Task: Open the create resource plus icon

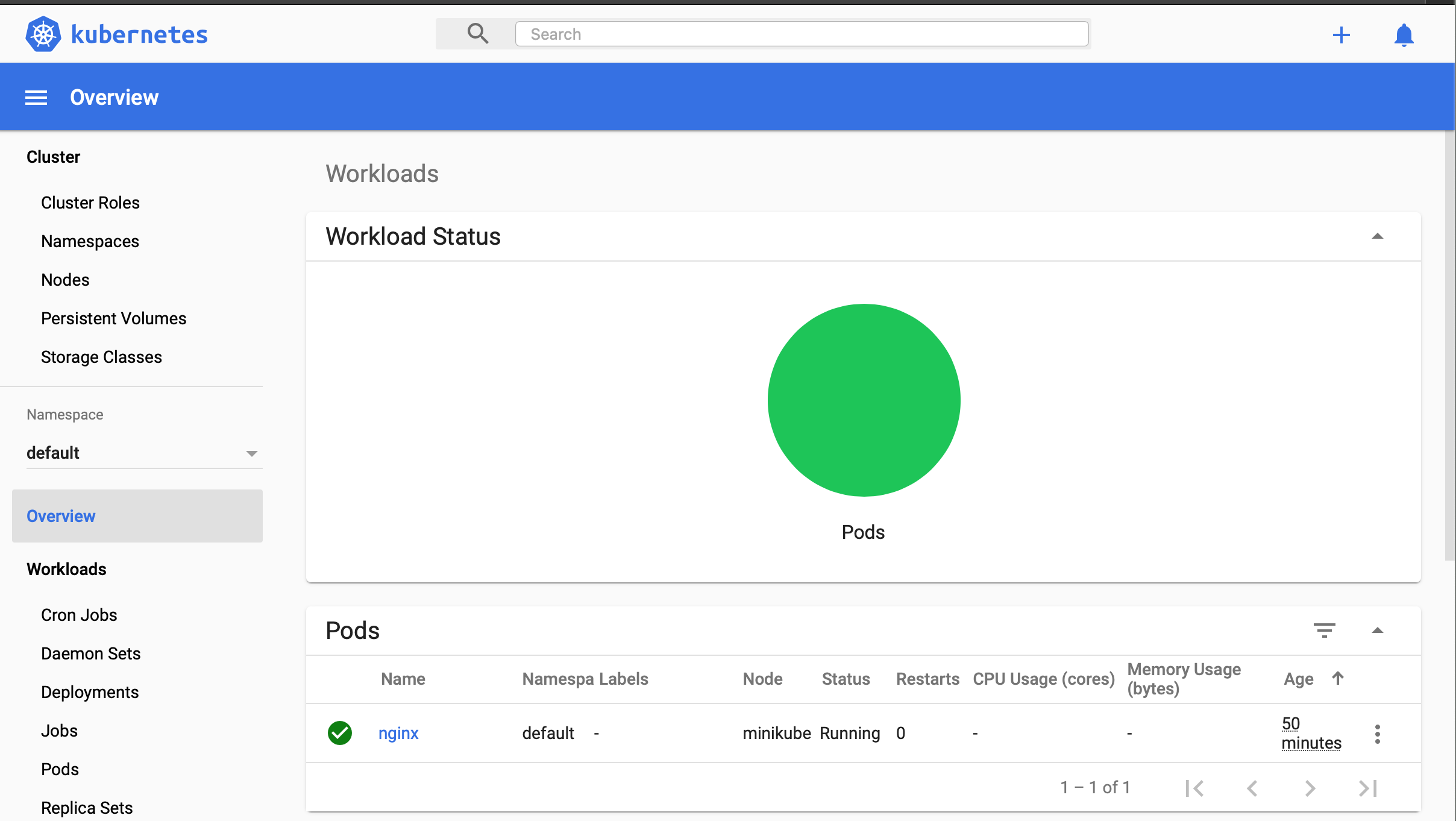Action: (1341, 35)
